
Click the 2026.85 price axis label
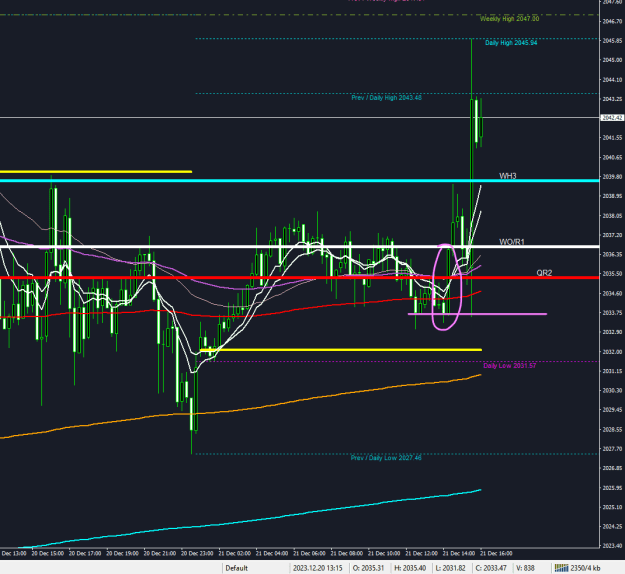[x=612, y=468]
